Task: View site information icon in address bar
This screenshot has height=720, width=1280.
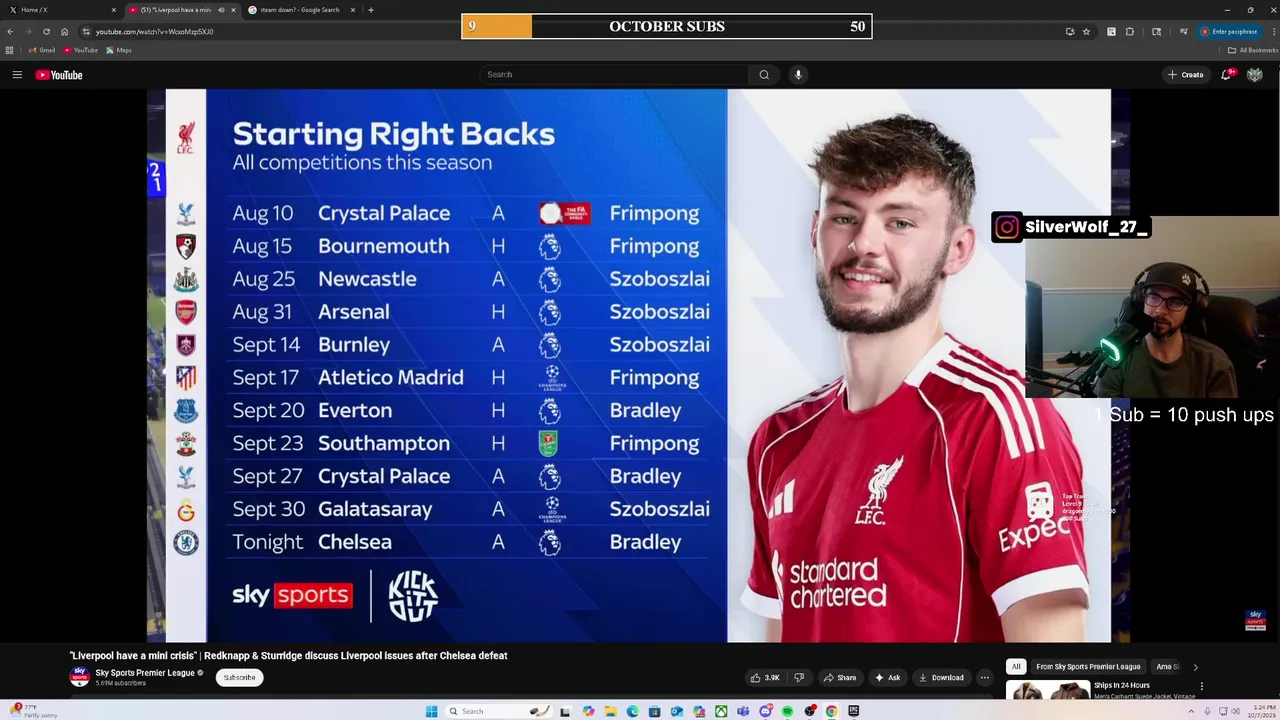Action: point(85,31)
